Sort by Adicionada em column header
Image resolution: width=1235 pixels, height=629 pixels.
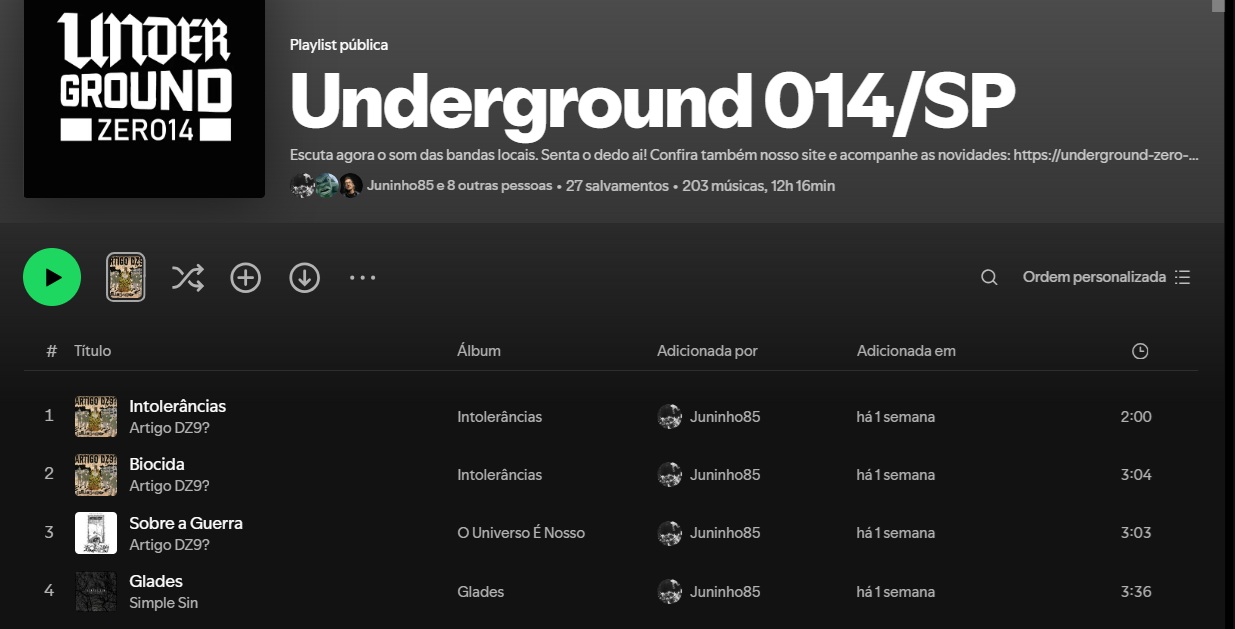(906, 351)
